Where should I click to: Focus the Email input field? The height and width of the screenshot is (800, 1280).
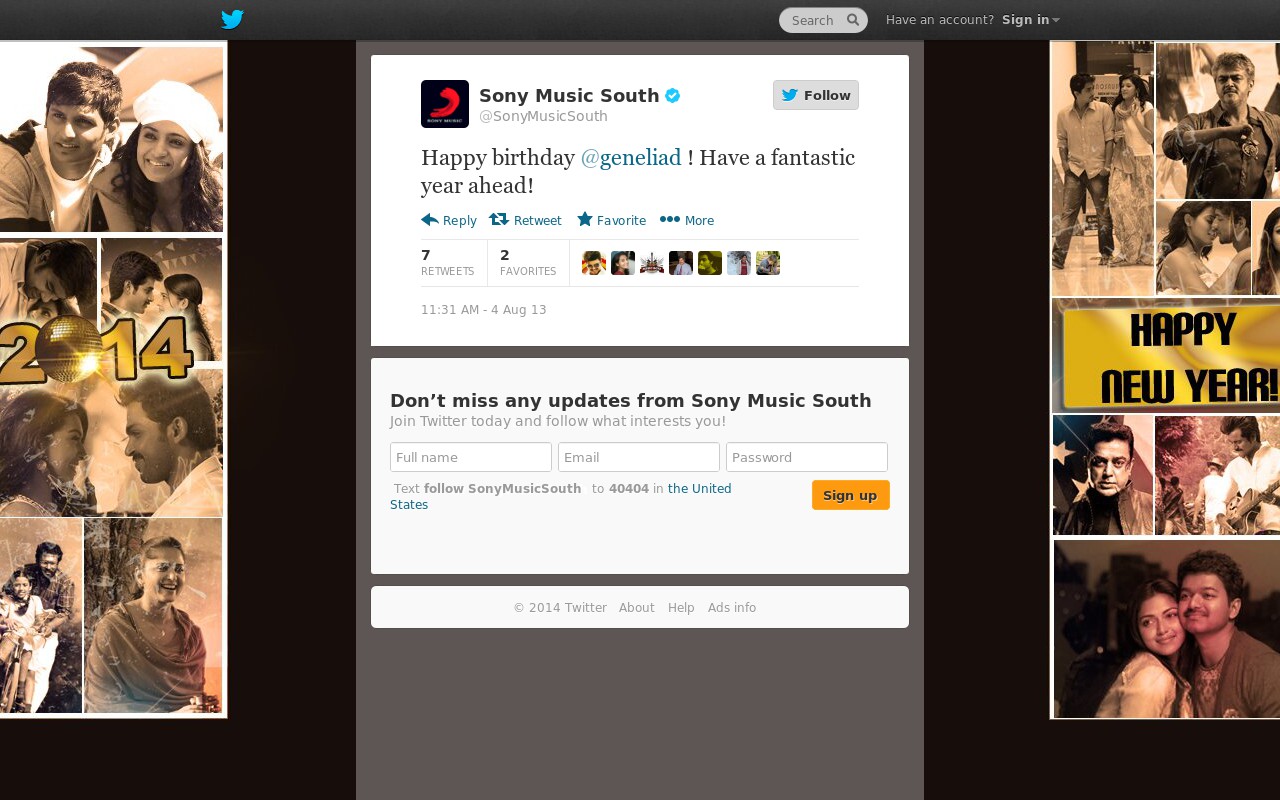(639, 457)
